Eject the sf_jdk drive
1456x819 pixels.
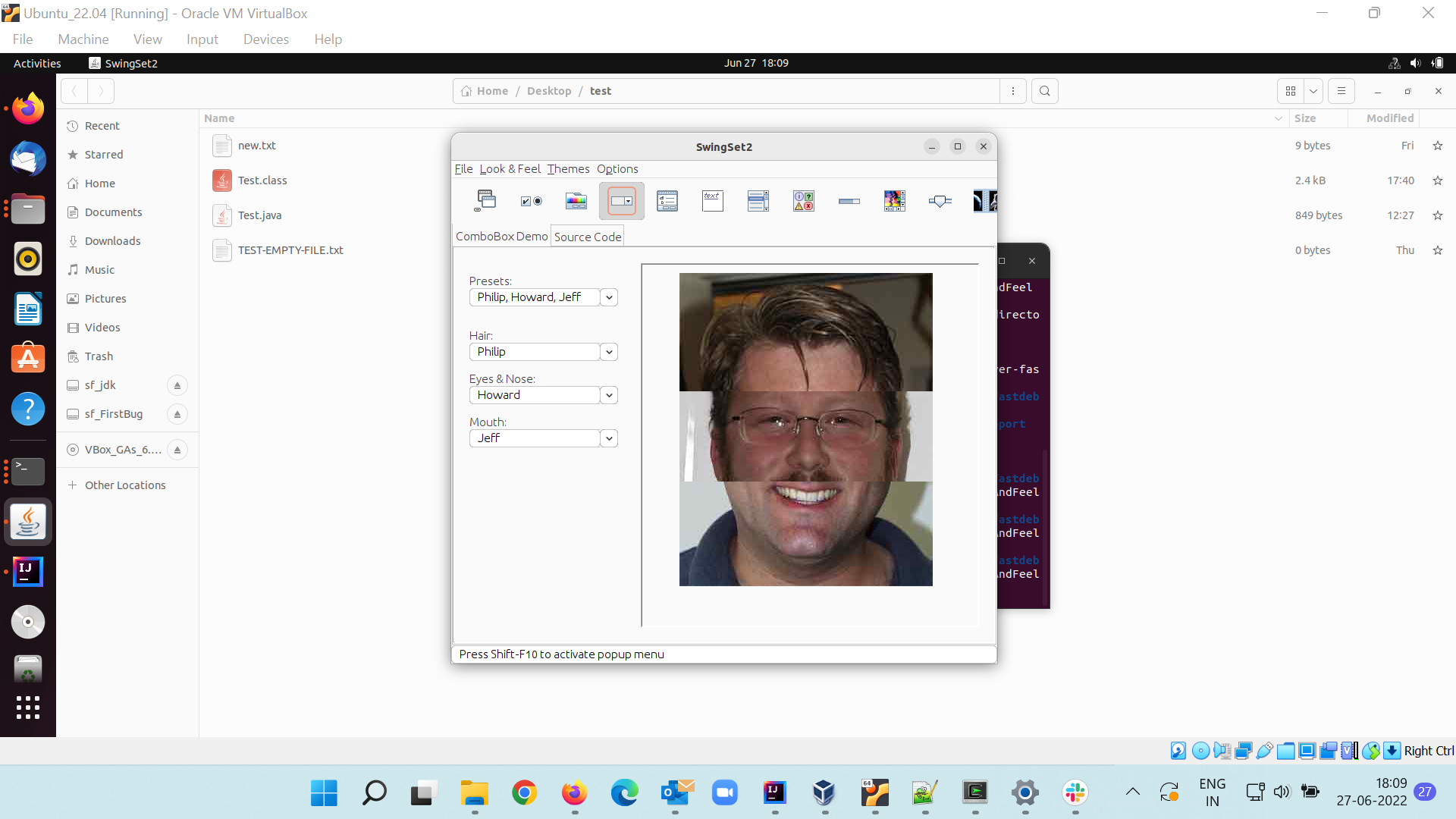177,385
